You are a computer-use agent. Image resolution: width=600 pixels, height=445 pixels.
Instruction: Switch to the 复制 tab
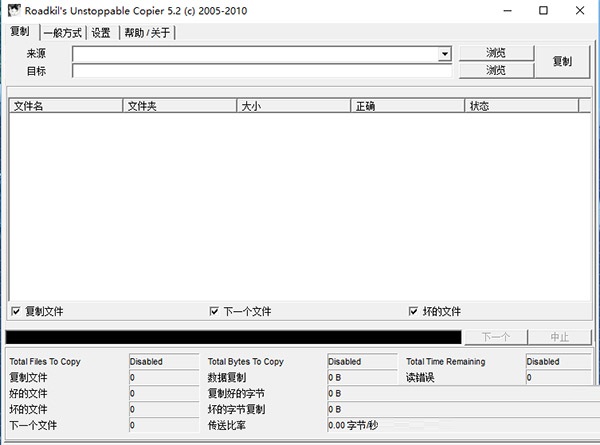(20, 32)
